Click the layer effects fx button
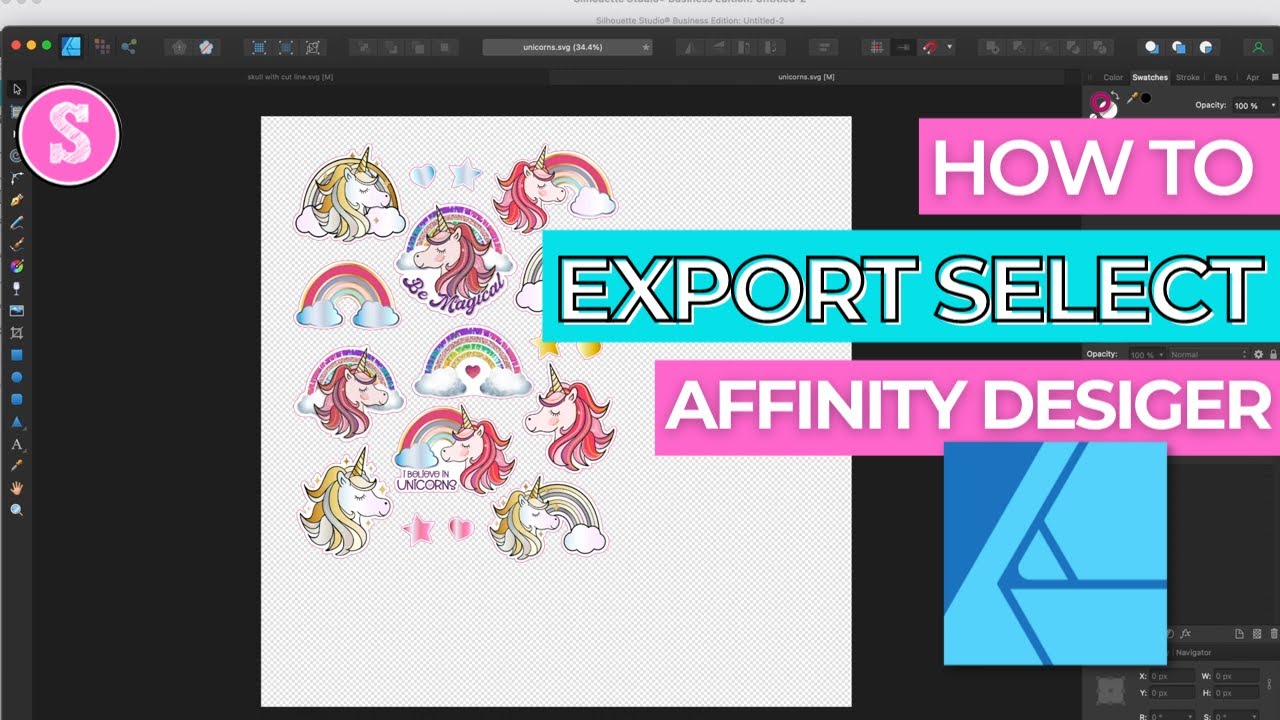 [x=1186, y=633]
